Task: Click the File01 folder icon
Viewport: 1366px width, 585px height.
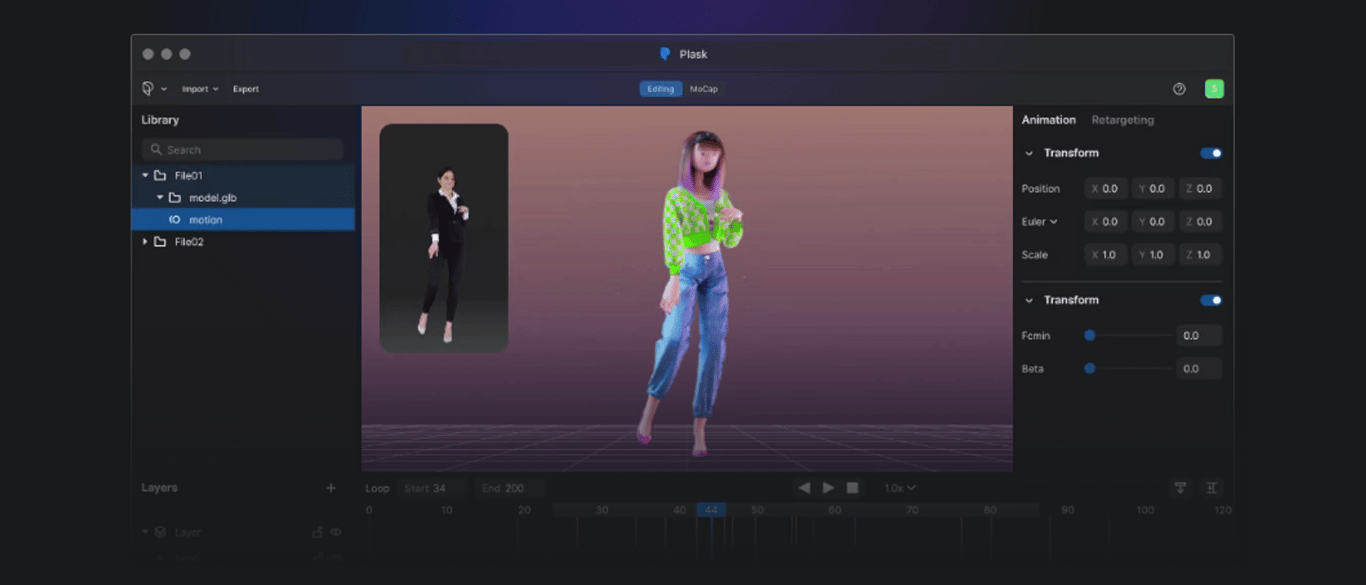Action: coord(160,175)
